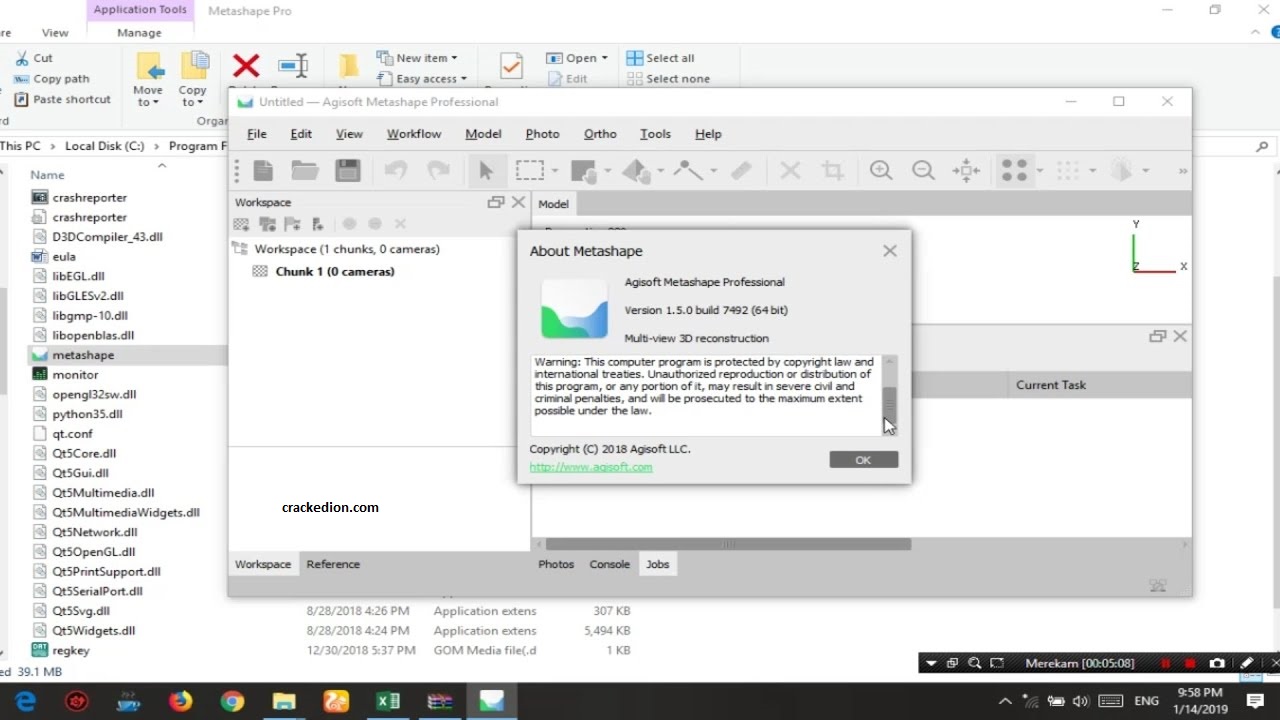Open Excel from the taskbar
The height and width of the screenshot is (720, 1280).
click(388, 701)
